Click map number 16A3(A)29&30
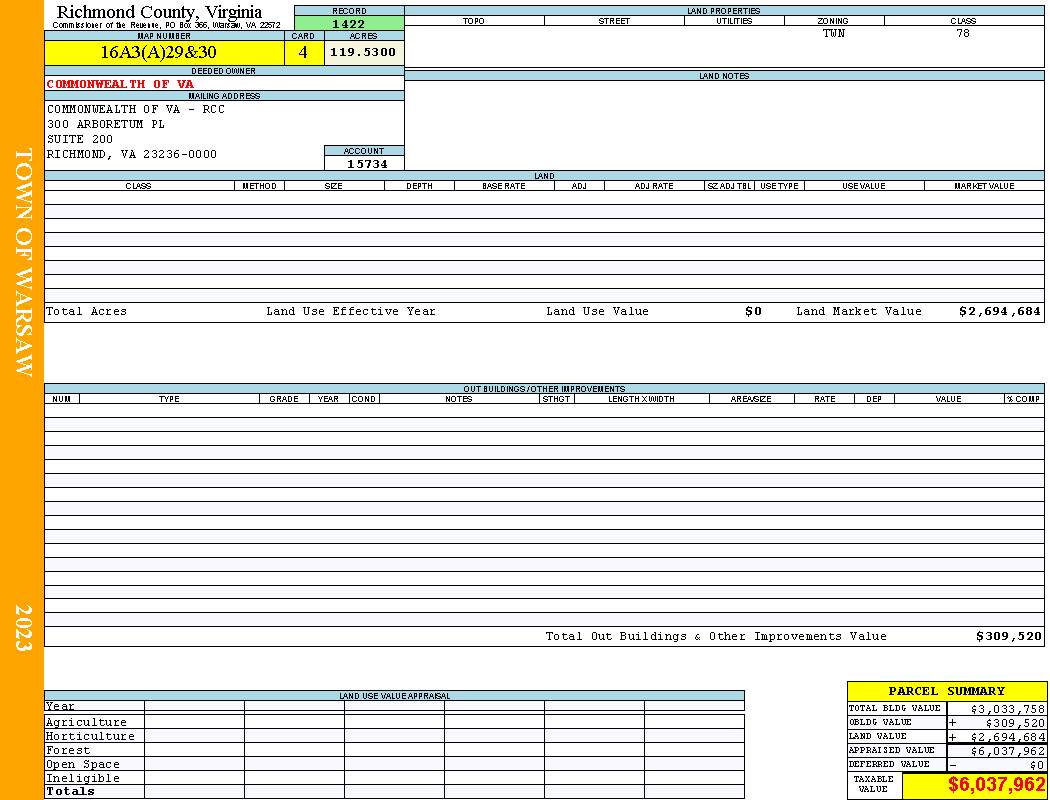This screenshot has height=800, width=1050. pos(159,52)
